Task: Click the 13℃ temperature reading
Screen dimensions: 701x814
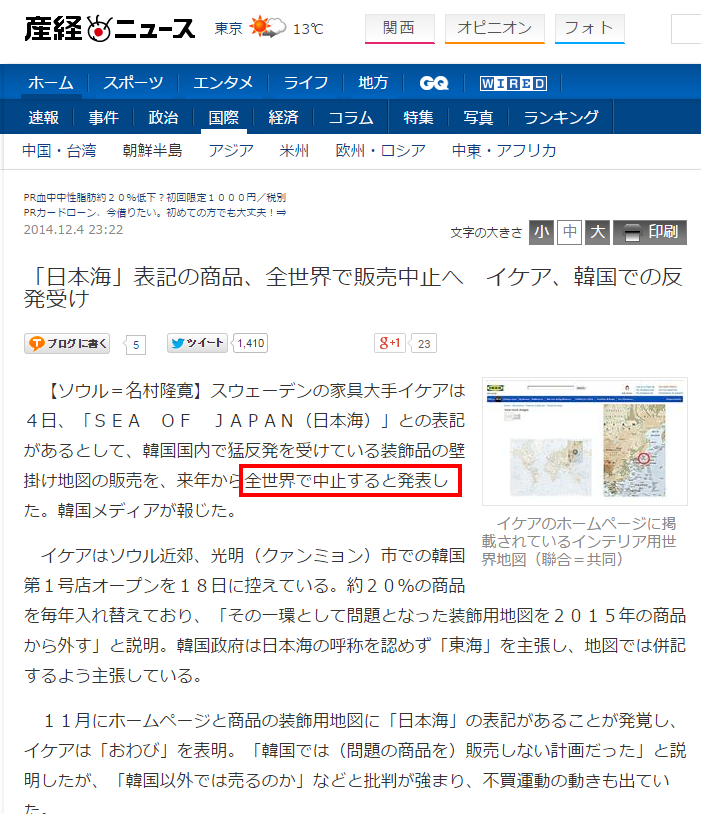Action: [308, 29]
